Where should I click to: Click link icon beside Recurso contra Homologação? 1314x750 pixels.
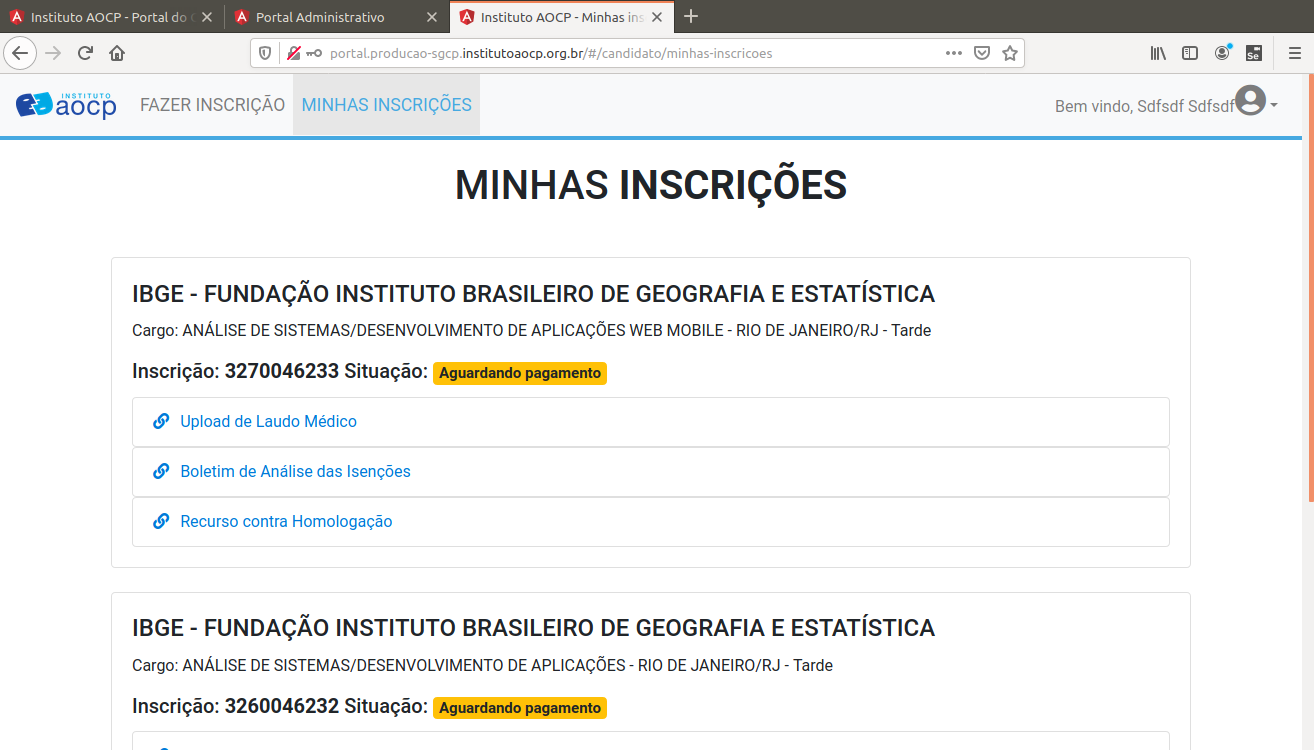(x=161, y=521)
